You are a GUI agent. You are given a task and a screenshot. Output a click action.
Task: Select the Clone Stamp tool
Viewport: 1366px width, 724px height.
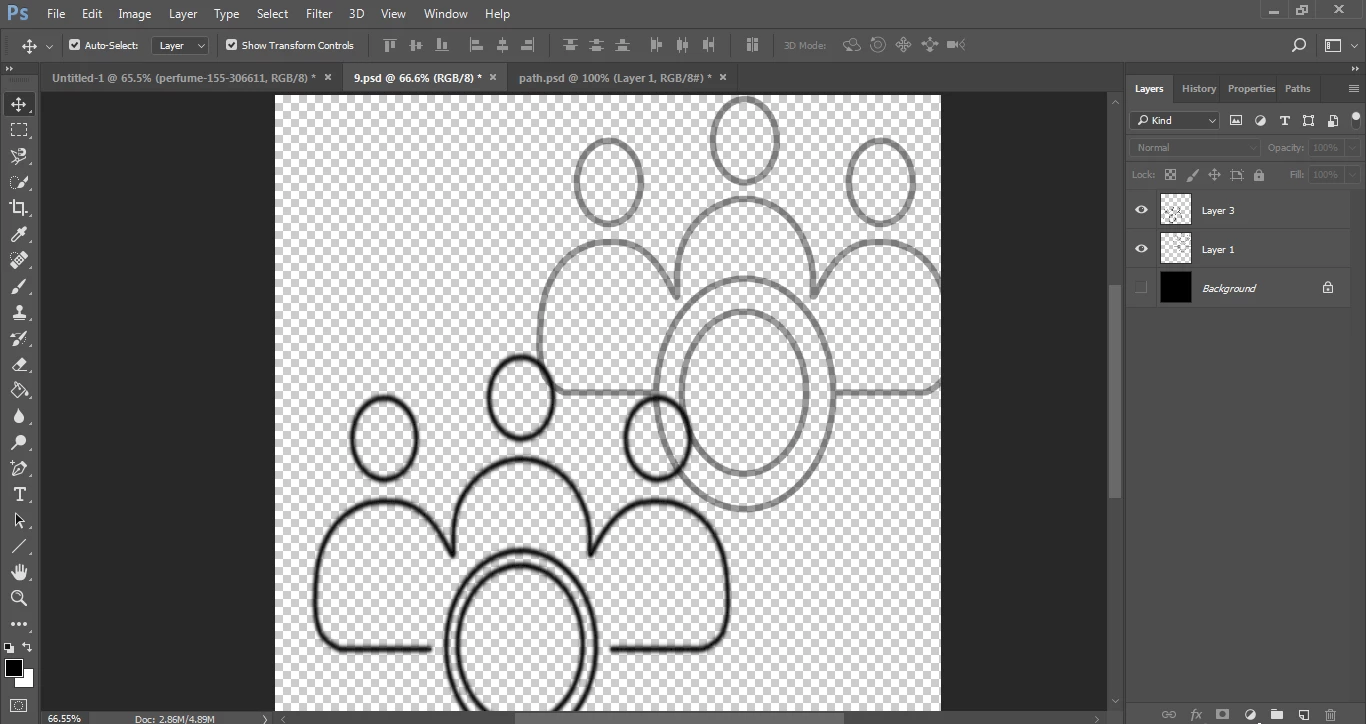coord(19,312)
